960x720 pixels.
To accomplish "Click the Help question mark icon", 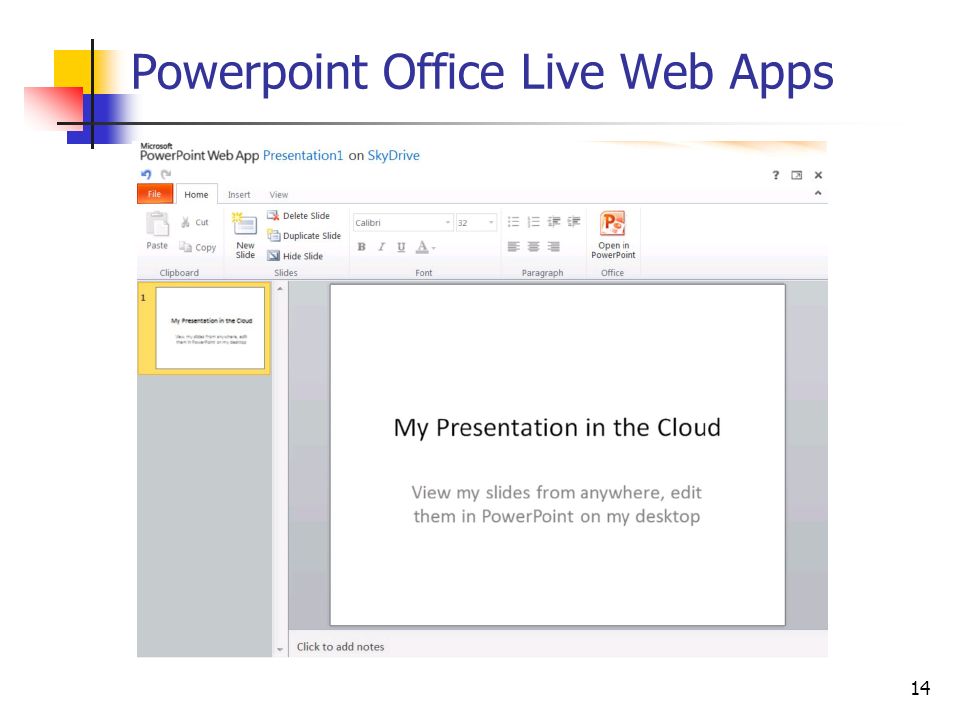I will tap(776, 175).
